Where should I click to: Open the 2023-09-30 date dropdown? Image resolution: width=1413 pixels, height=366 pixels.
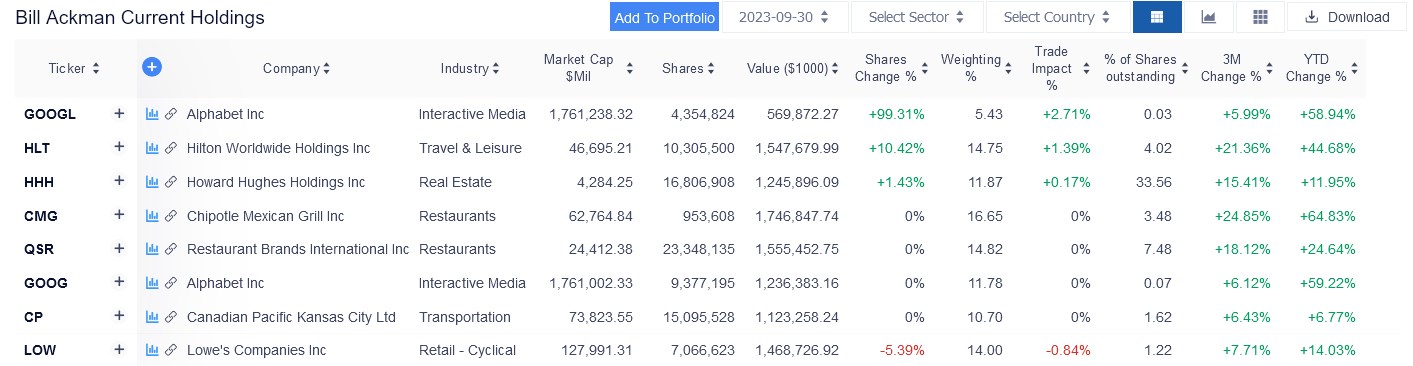coord(785,17)
